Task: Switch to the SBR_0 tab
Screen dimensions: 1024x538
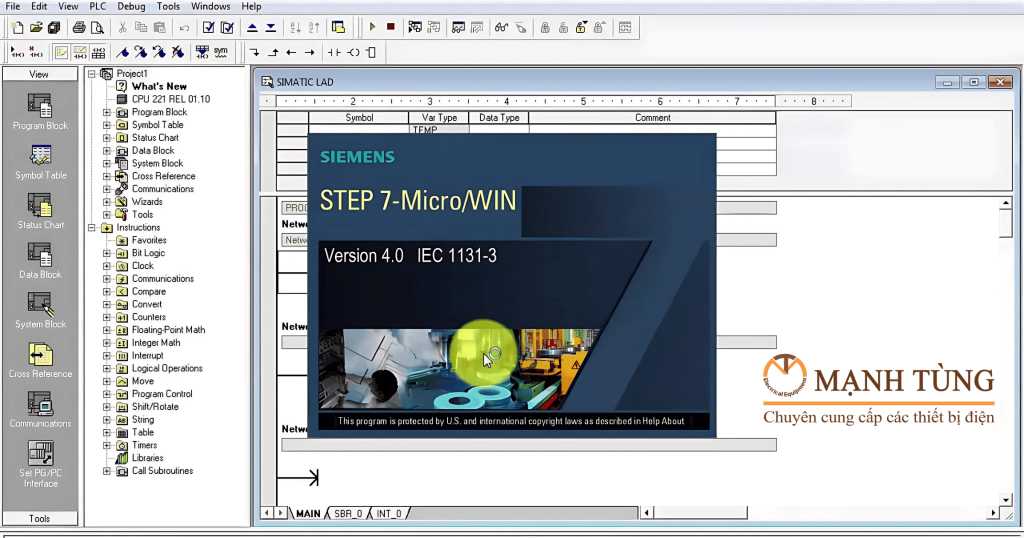Action: click(x=348, y=513)
